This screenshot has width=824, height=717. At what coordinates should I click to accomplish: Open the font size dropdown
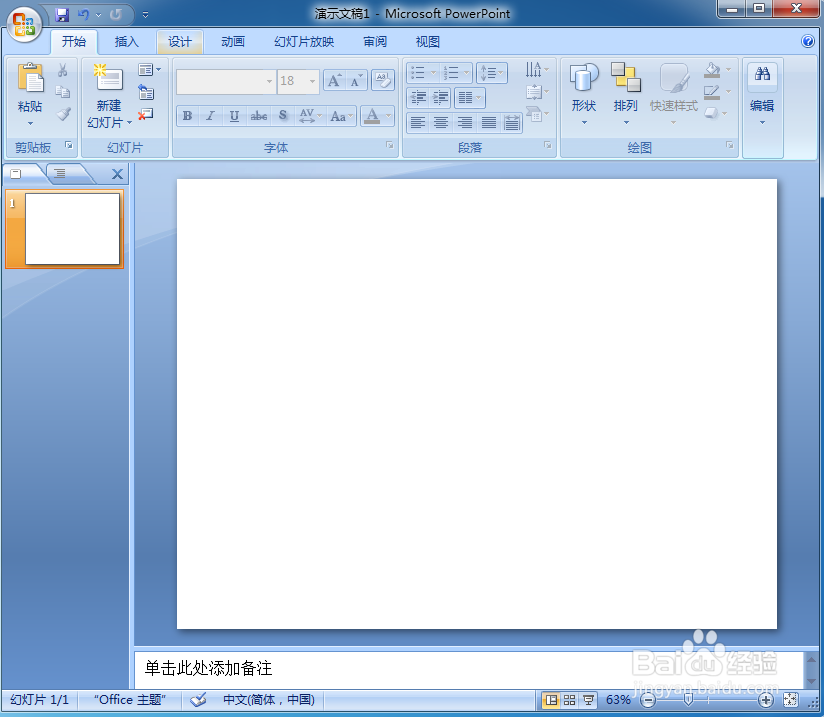coord(313,81)
